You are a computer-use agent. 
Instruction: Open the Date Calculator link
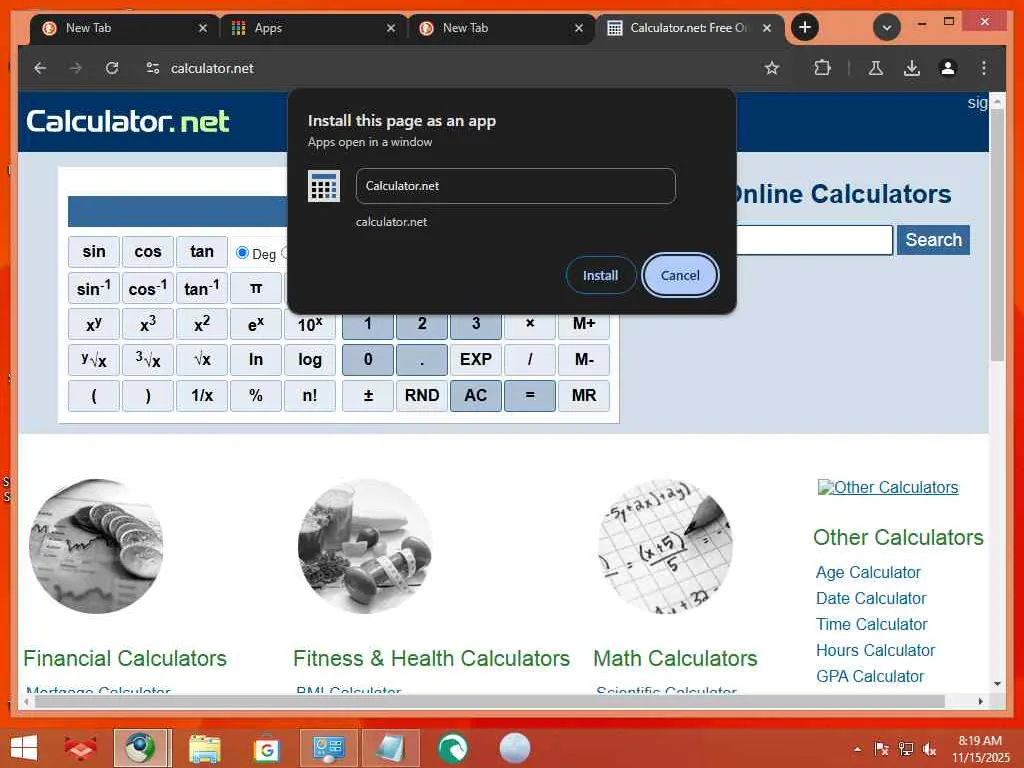click(871, 598)
